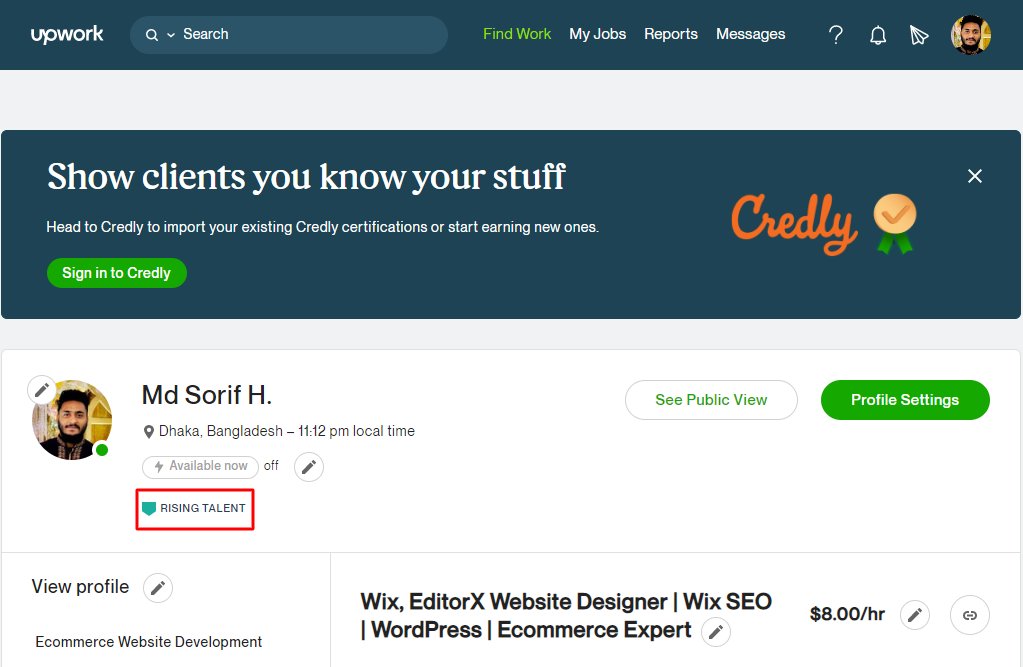Click the $8.00/hr rate text
The width and height of the screenshot is (1023, 667).
tap(847, 614)
